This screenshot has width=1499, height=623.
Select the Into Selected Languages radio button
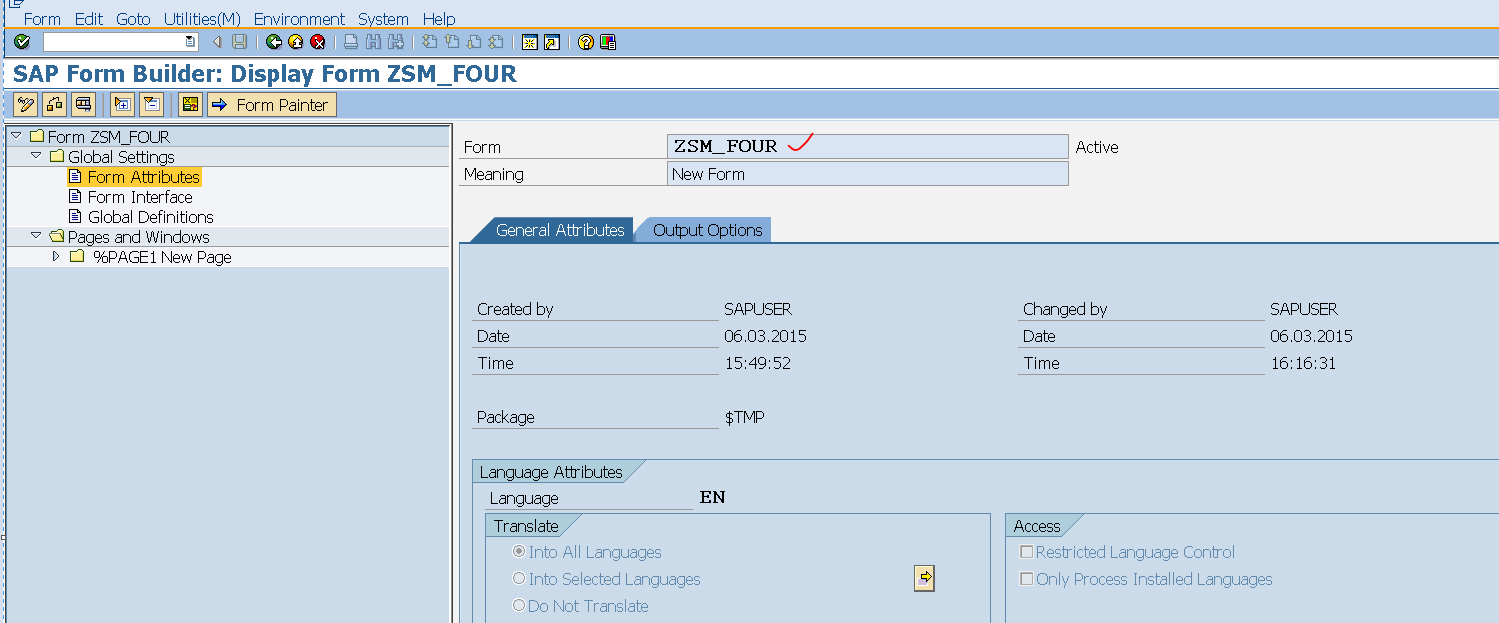(519, 579)
